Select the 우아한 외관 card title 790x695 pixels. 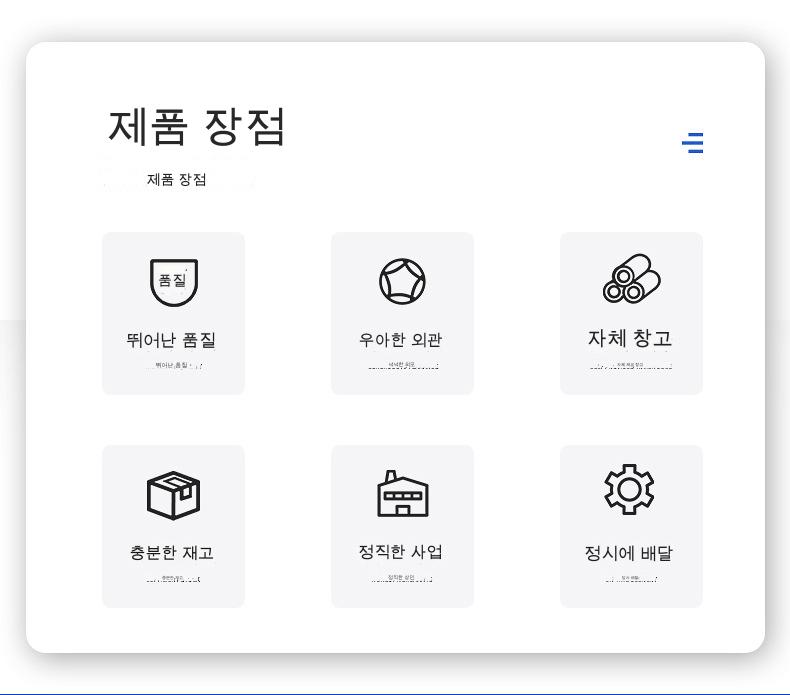tap(401, 340)
